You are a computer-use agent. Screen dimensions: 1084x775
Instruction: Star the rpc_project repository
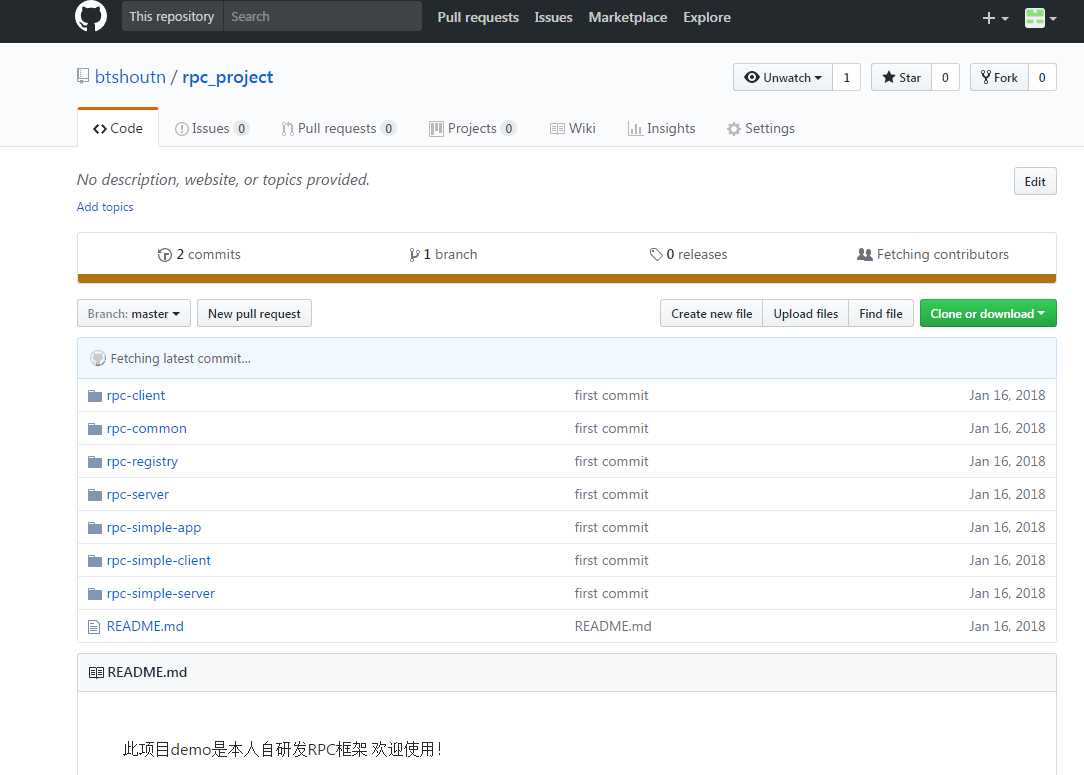tap(901, 77)
